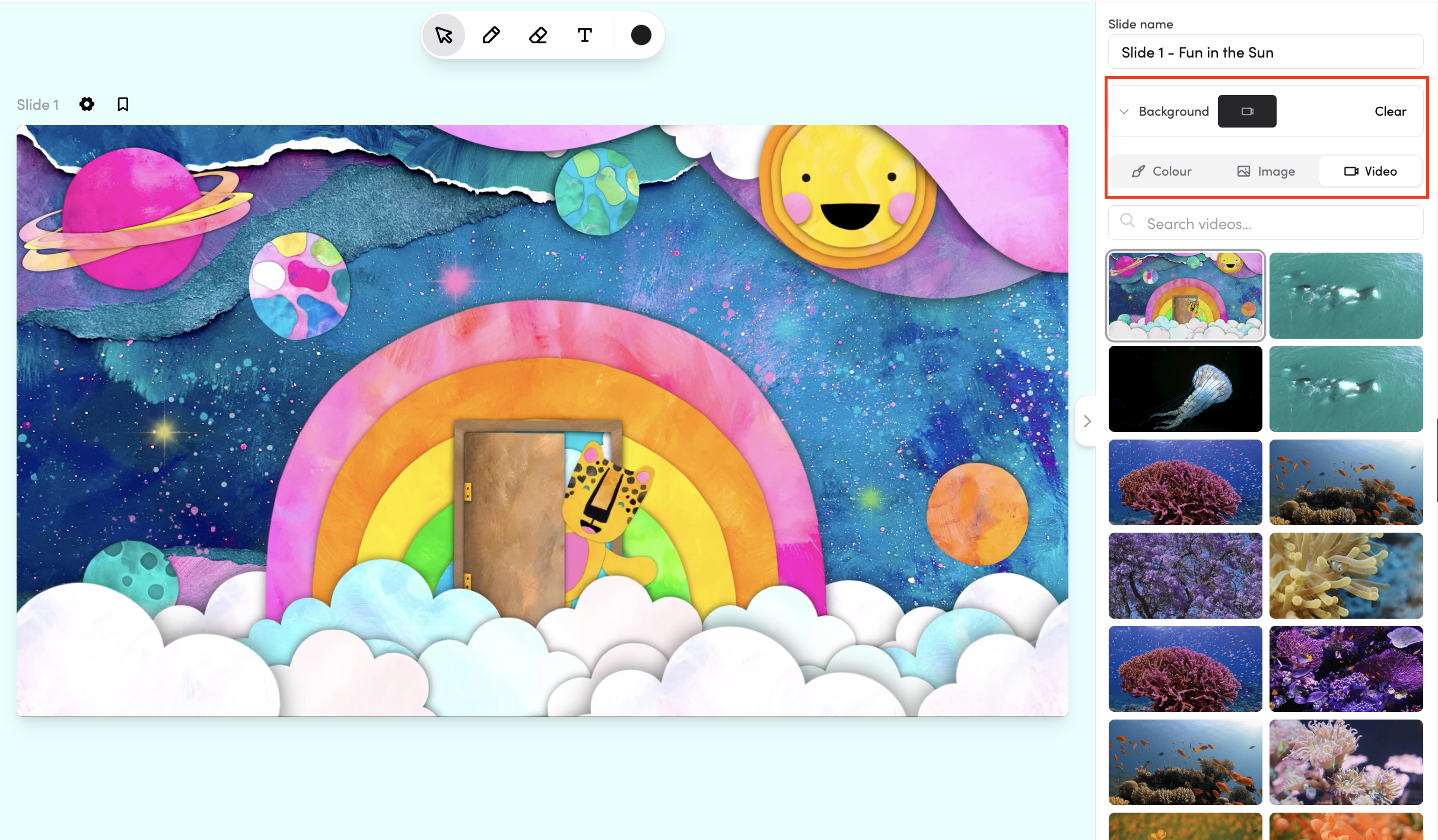Collapse the Background section chevron
The image size is (1438, 840).
tap(1124, 112)
